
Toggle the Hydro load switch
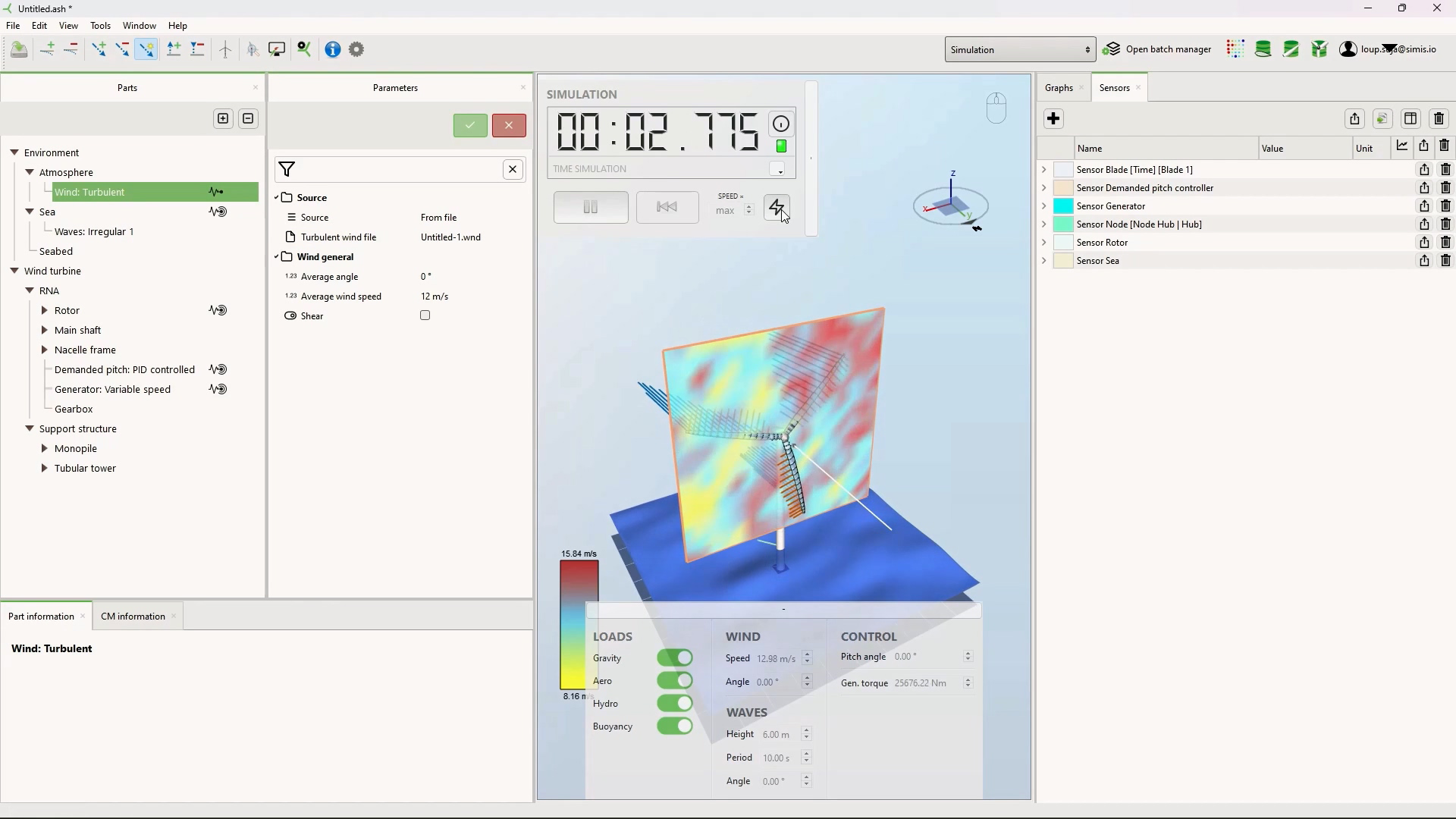coord(674,704)
